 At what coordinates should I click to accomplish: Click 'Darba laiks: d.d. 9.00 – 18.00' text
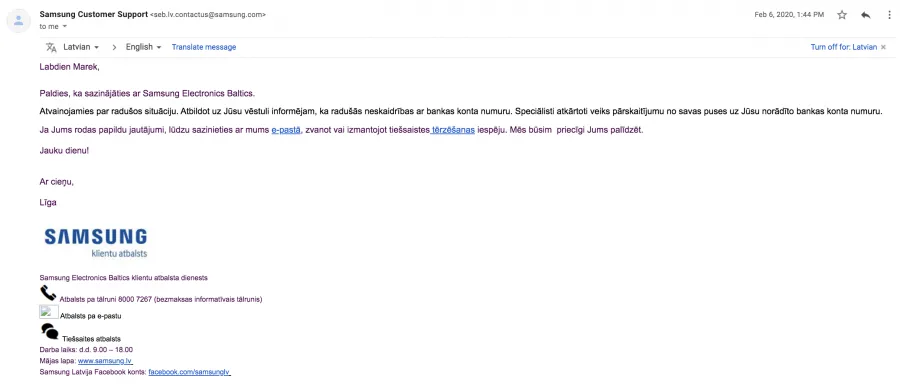pyautogui.click(x=86, y=349)
